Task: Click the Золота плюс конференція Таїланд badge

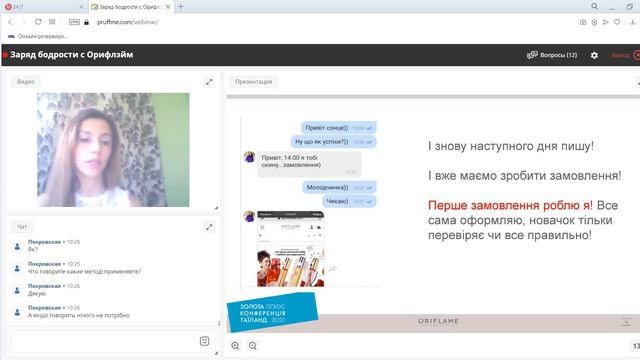Action: [272, 313]
